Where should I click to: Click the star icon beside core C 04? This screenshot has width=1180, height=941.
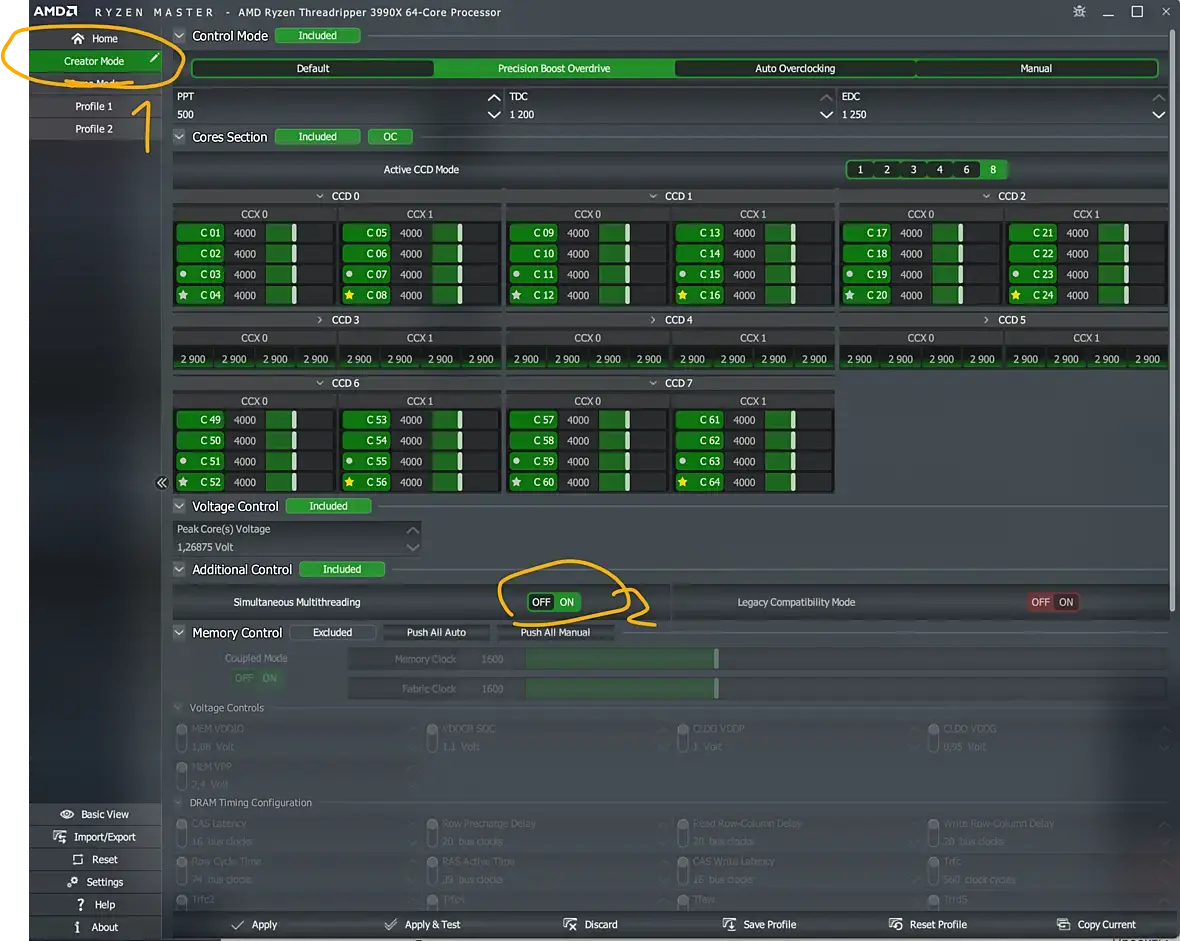click(x=183, y=295)
